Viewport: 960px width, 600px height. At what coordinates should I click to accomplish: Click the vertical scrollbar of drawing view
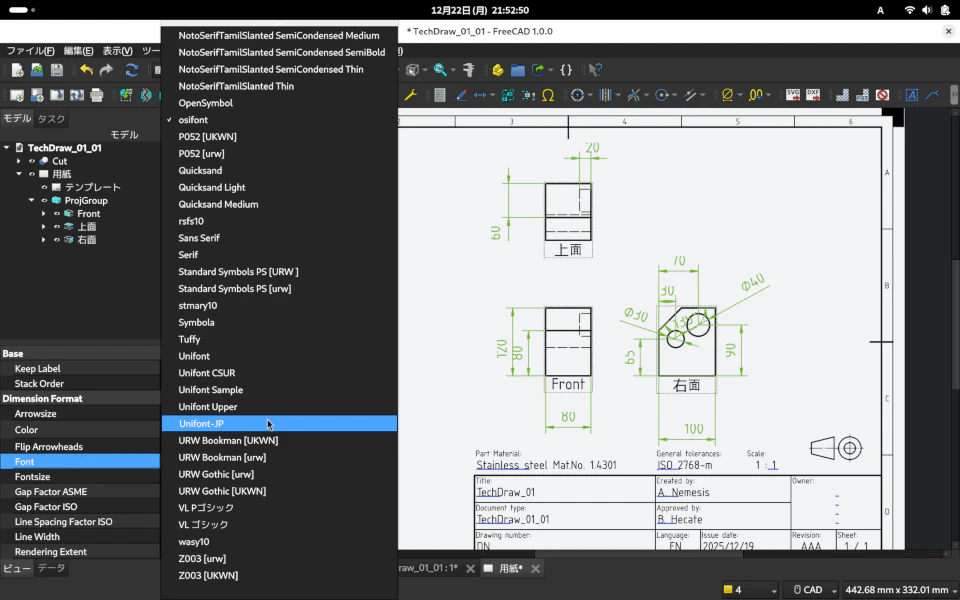tap(955, 324)
